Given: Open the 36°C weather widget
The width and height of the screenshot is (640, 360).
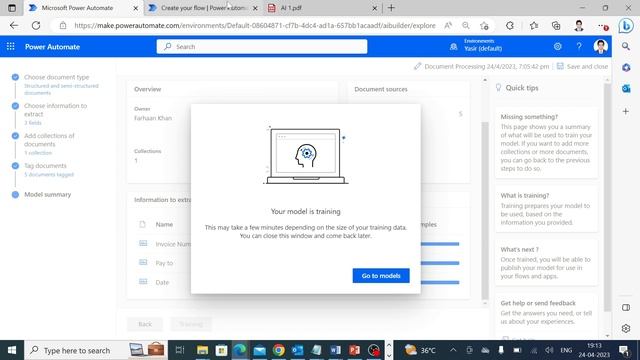Looking at the screenshot, I should [x=420, y=350].
